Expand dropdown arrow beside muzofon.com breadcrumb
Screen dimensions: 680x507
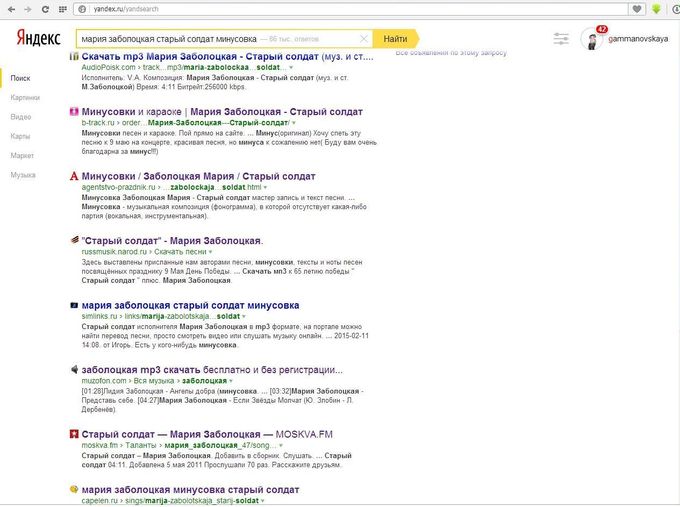pyautogui.click(x=231, y=381)
